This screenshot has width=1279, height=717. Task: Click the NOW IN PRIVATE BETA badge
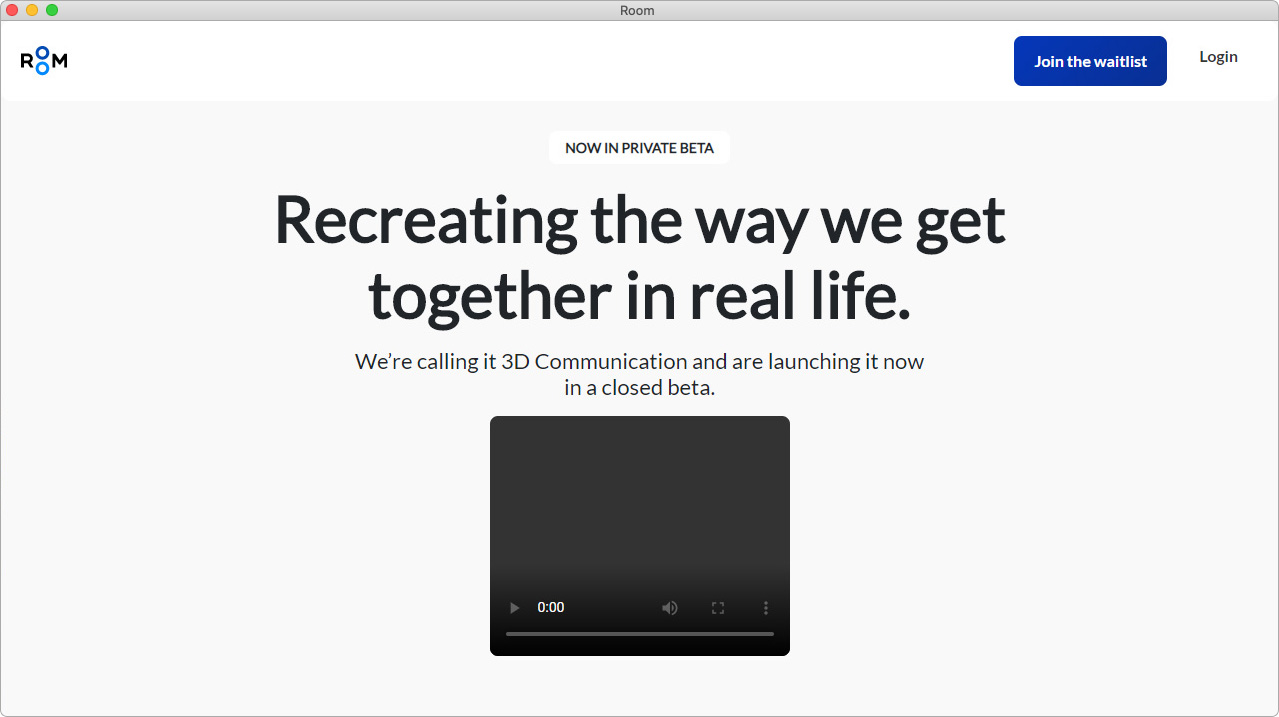point(639,147)
